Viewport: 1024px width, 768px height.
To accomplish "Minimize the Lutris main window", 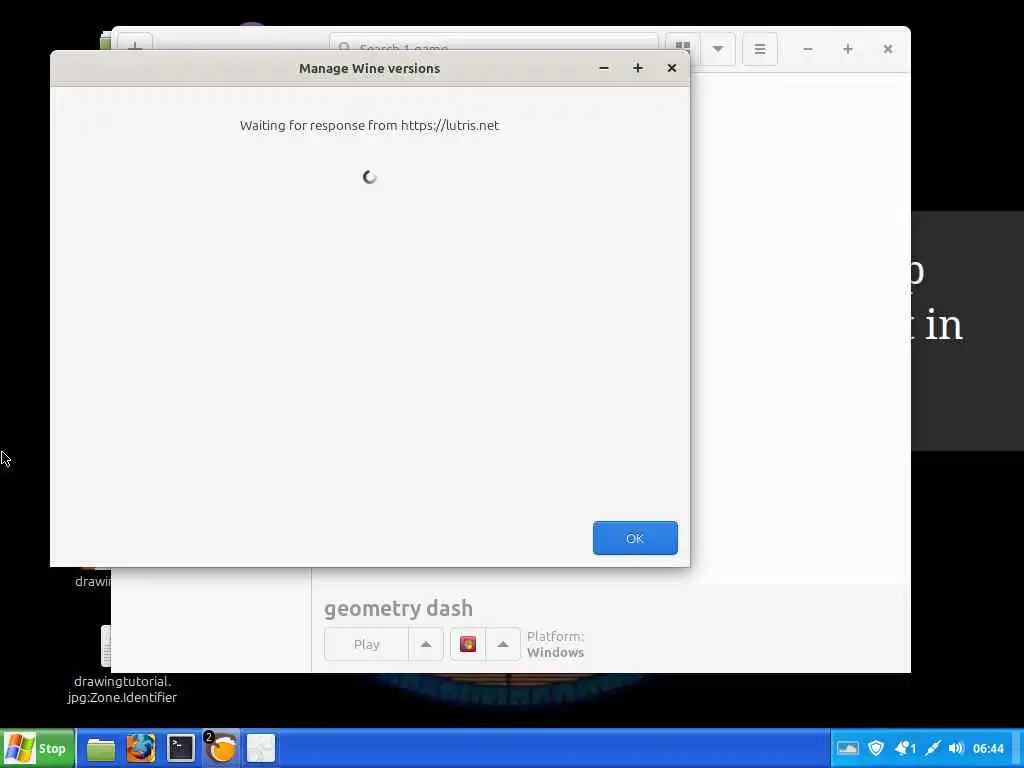I will (808, 49).
